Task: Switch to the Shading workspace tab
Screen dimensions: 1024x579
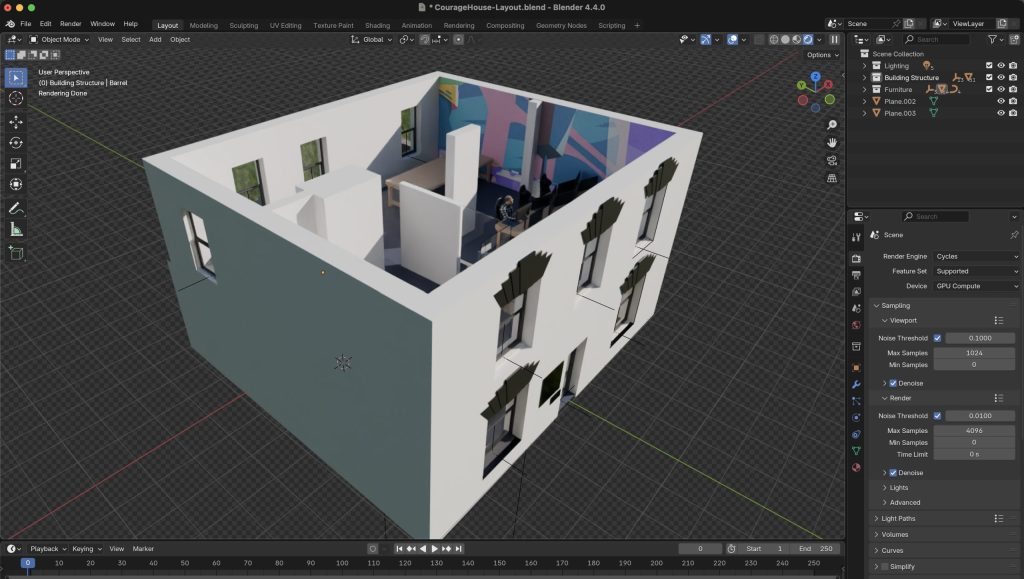Action: [x=378, y=23]
